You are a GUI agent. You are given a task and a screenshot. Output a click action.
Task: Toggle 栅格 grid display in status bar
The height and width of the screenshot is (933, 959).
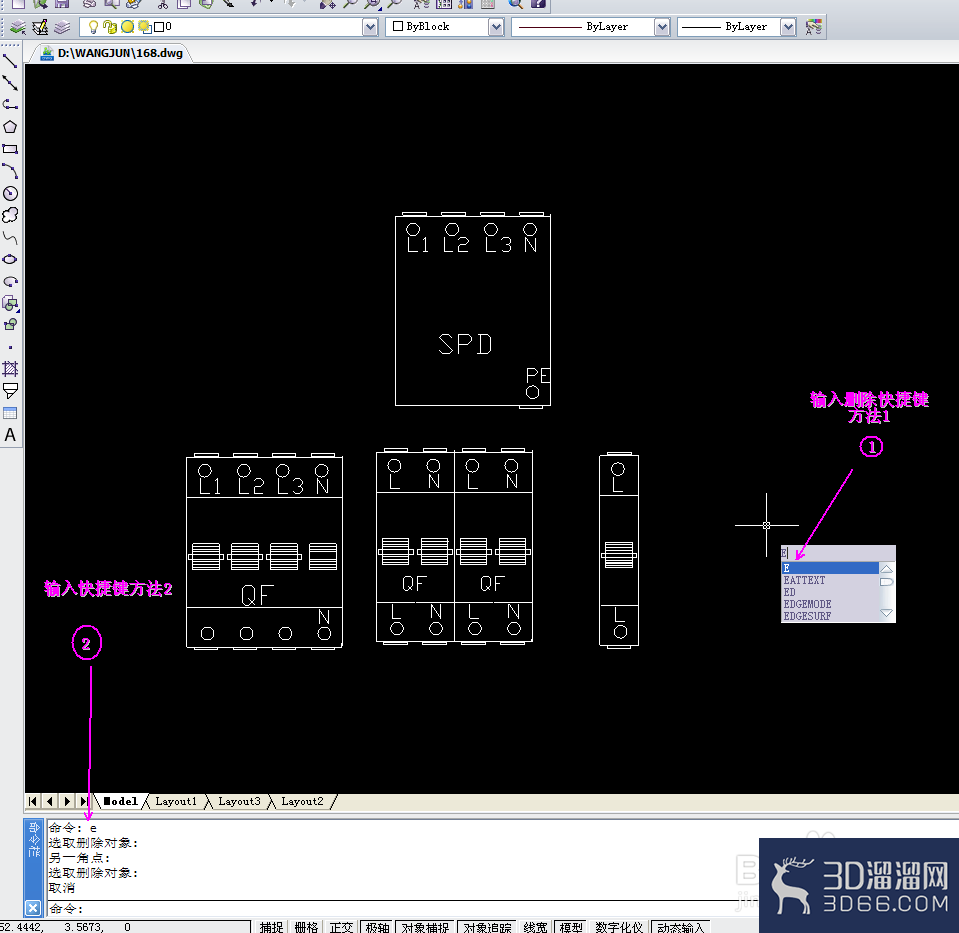point(306,927)
